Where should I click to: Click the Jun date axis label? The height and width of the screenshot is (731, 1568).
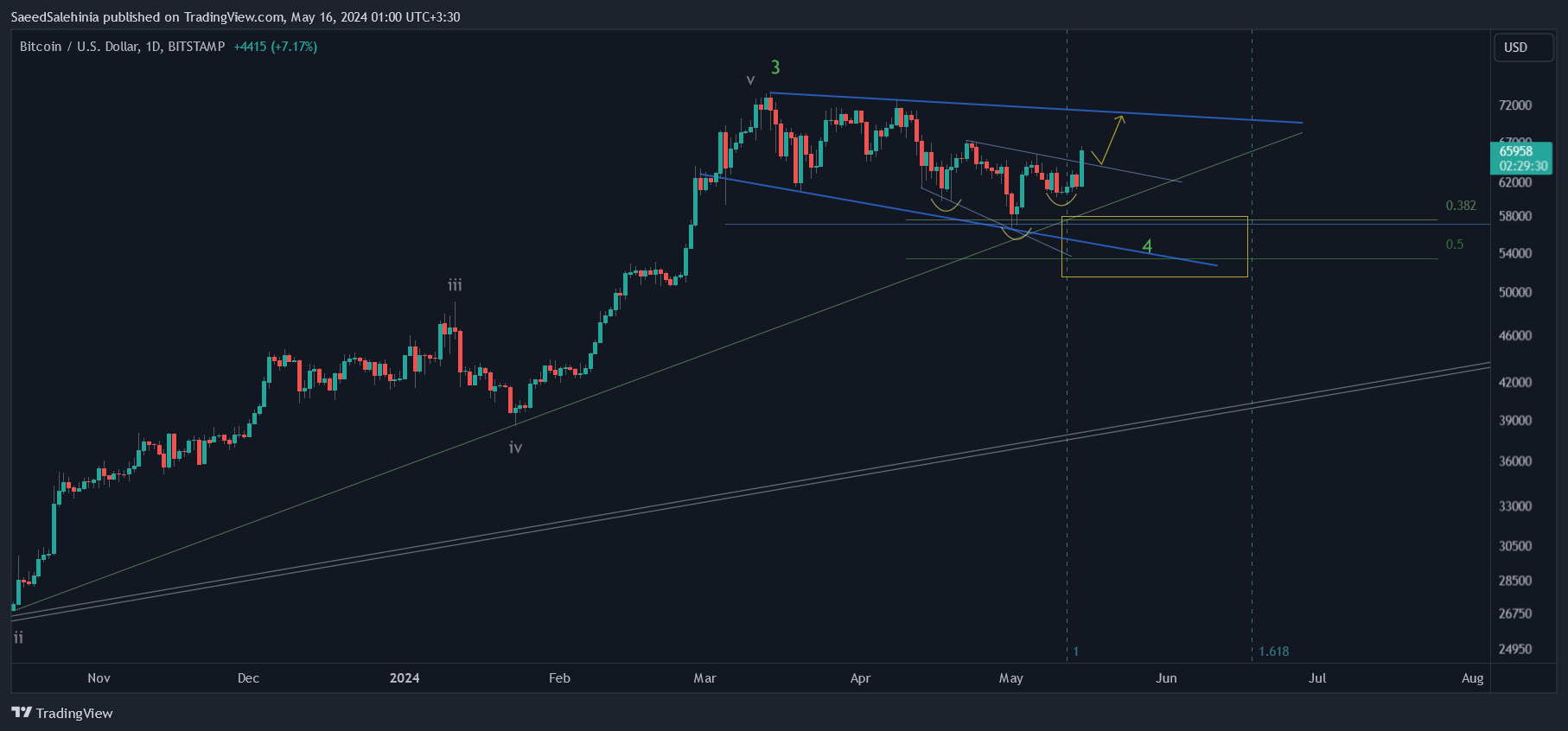pyautogui.click(x=1166, y=678)
